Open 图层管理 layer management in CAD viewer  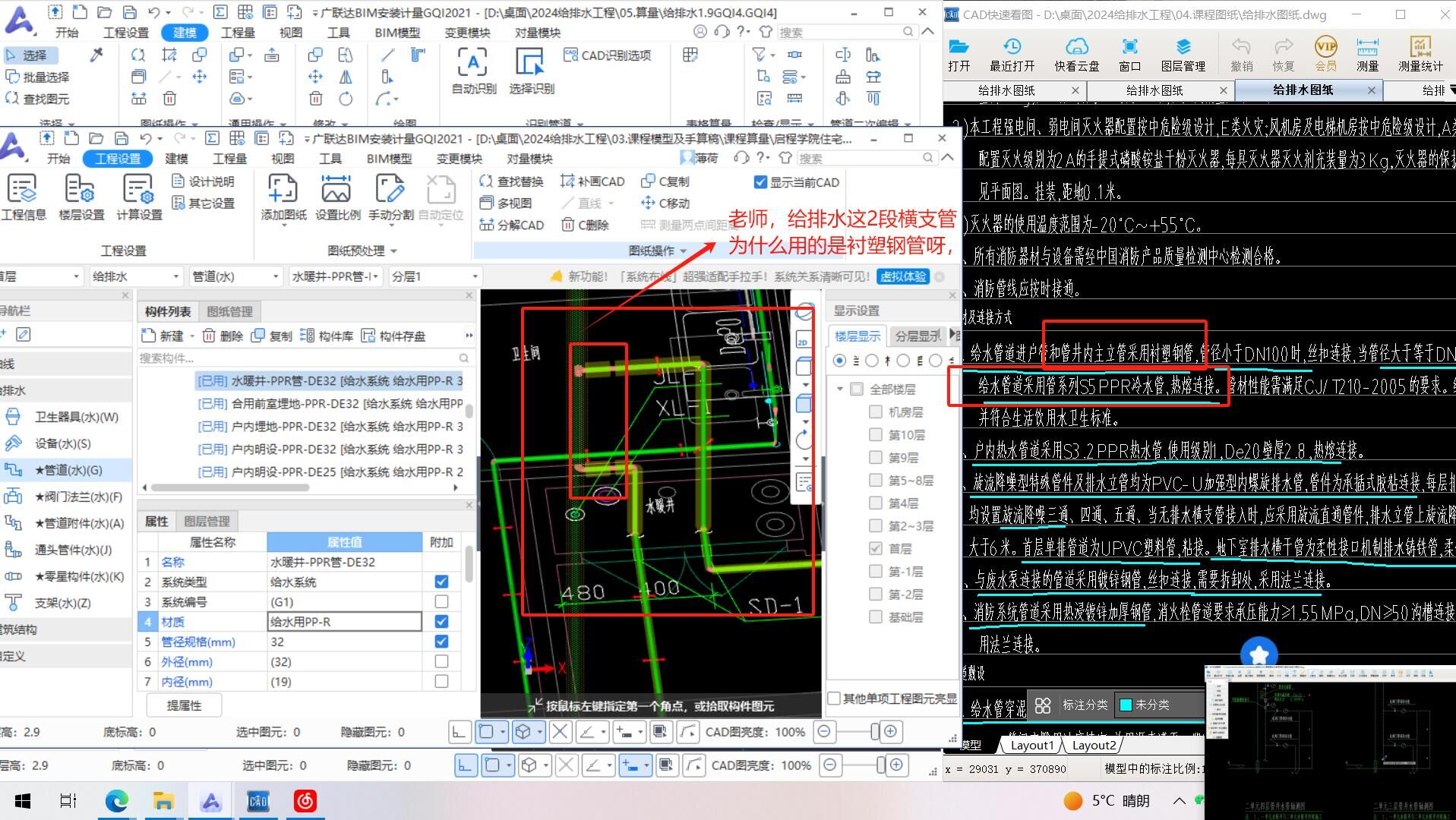pos(1183,55)
